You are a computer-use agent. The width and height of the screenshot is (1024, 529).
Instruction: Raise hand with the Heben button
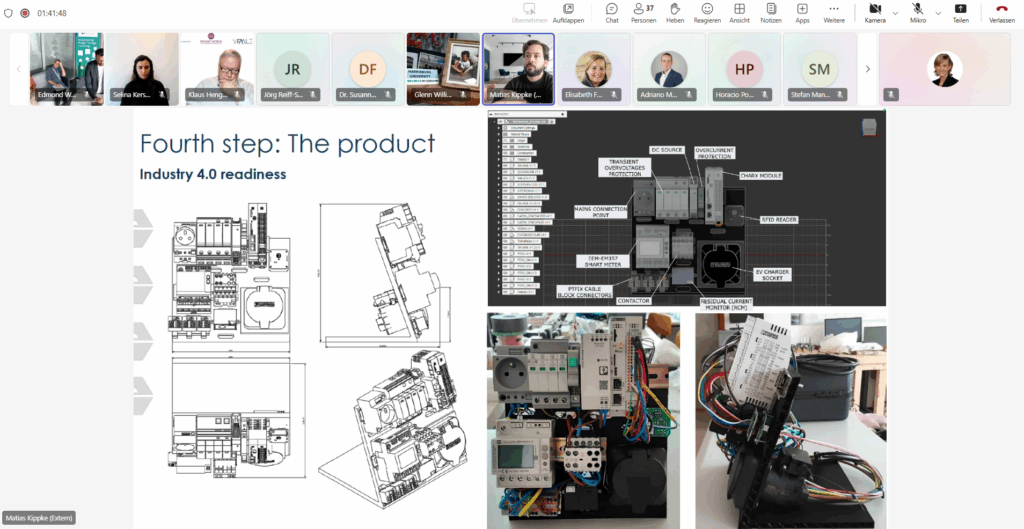pyautogui.click(x=675, y=12)
